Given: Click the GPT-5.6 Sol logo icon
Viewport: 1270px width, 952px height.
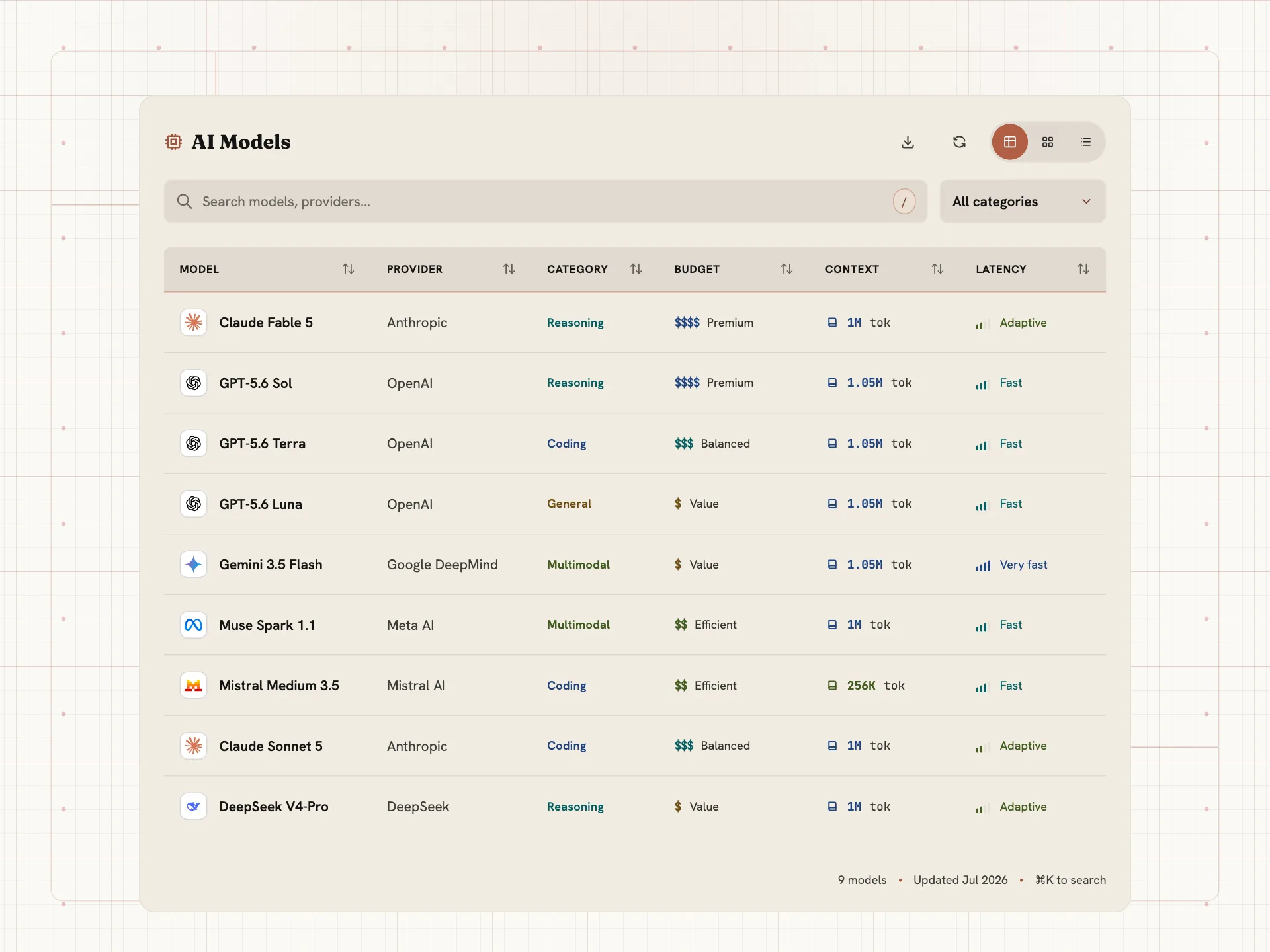Looking at the screenshot, I should pyautogui.click(x=193, y=383).
